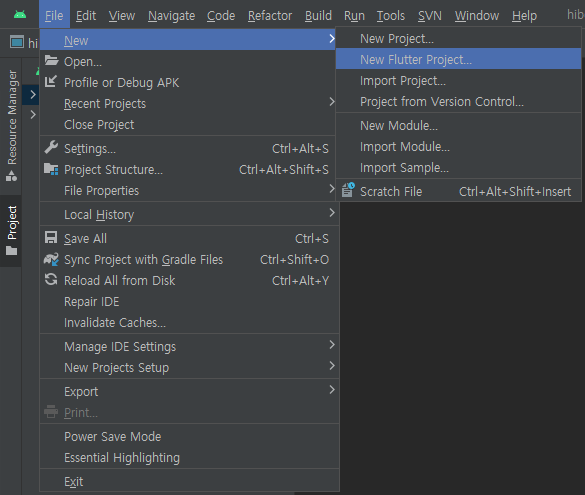Click the project module icon below File

tap(17, 42)
